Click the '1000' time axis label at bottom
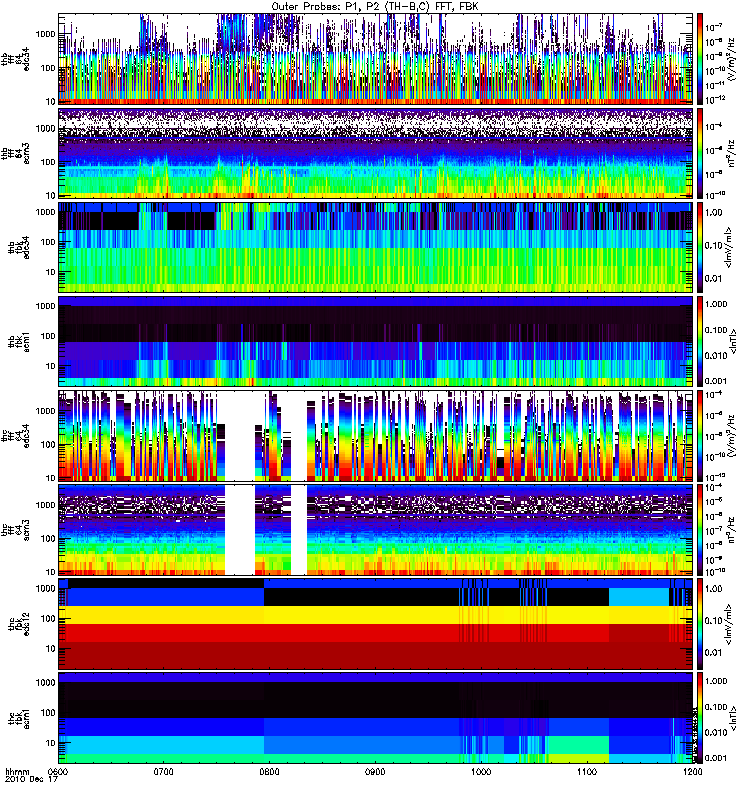 click(x=481, y=771)
